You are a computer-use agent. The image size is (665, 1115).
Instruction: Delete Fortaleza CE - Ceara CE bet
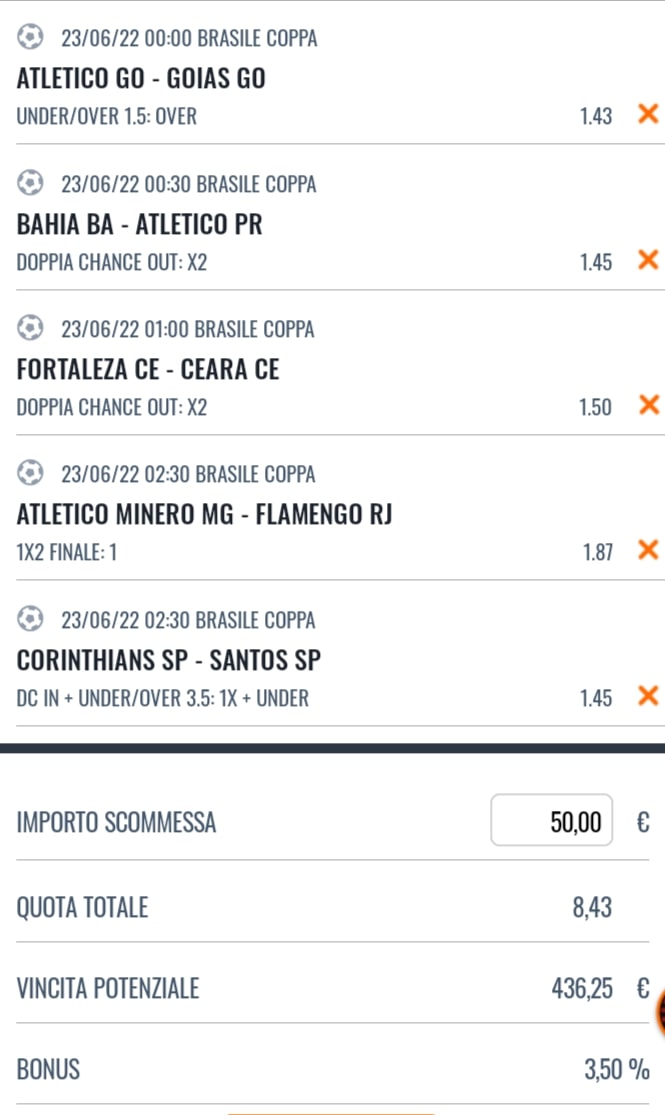[647, 406]
